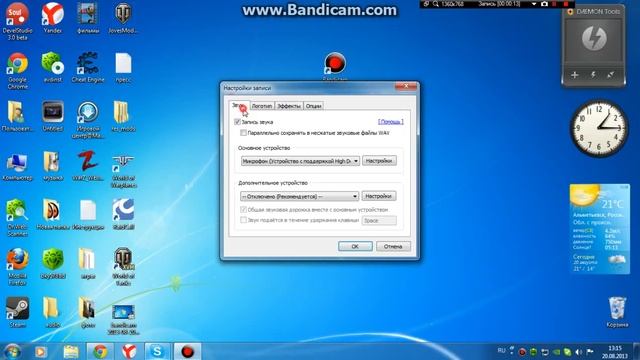Enable saving parallel WAV sound files
This screenshot has height=360, width=640.
tap(243, 133)
